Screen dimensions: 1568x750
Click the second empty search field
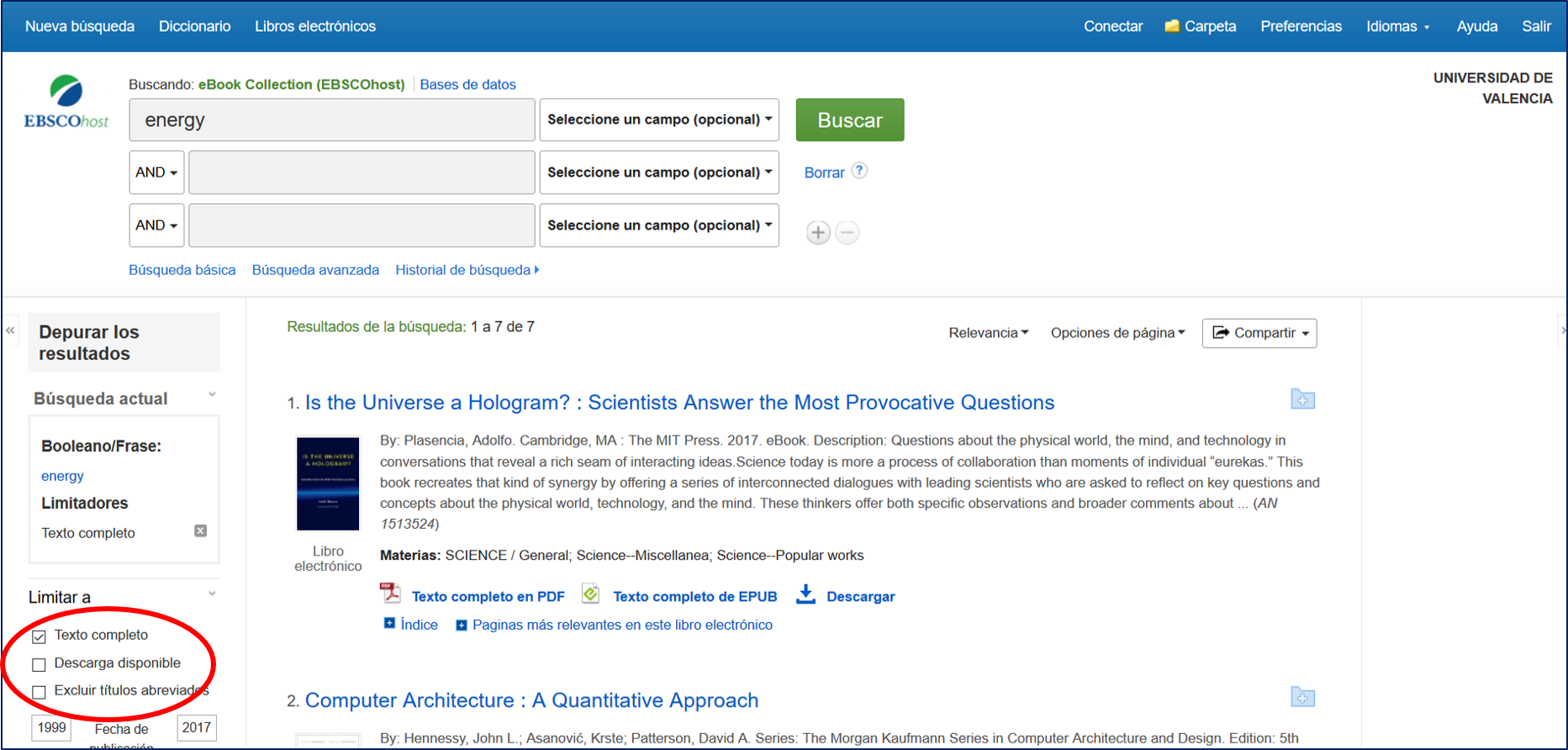tap(362, 172)
